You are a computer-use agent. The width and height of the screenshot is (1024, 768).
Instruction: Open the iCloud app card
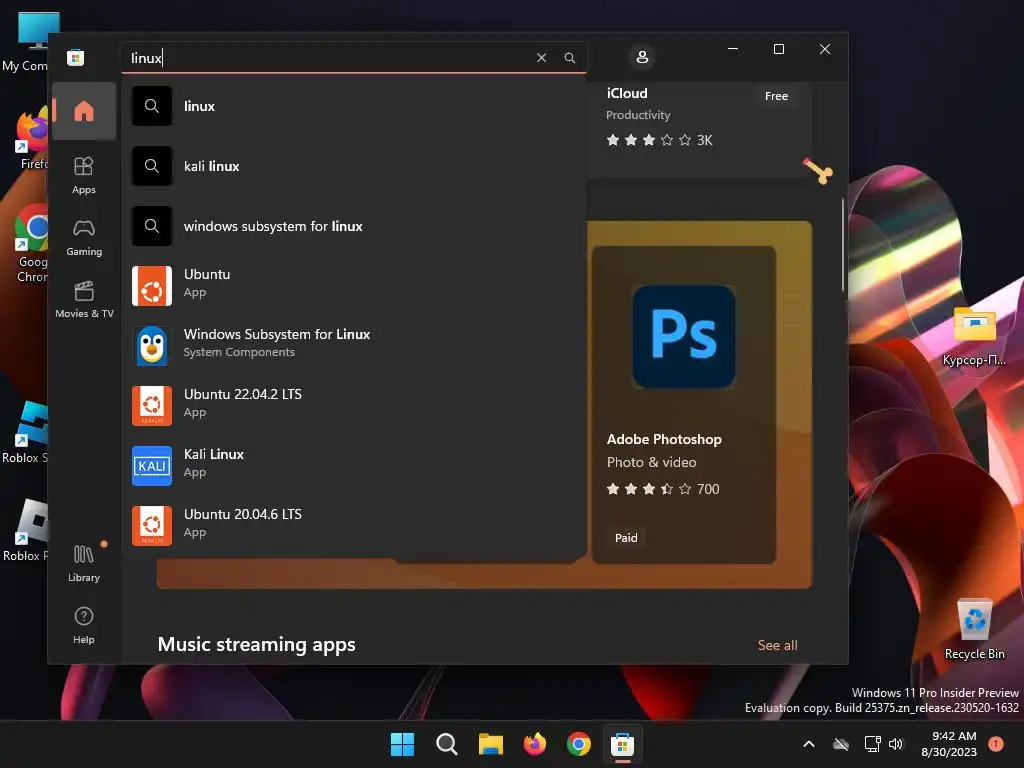click(x=700, y=129)
